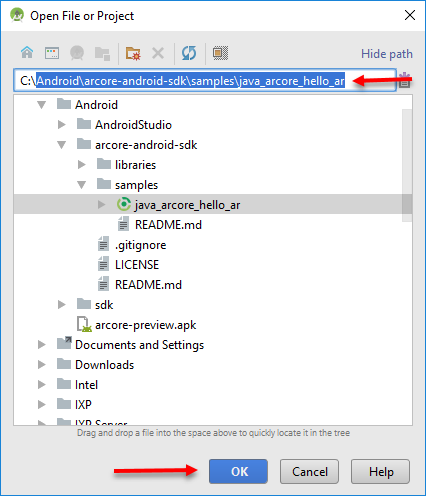Collapse the samples folder

[82, 185]
